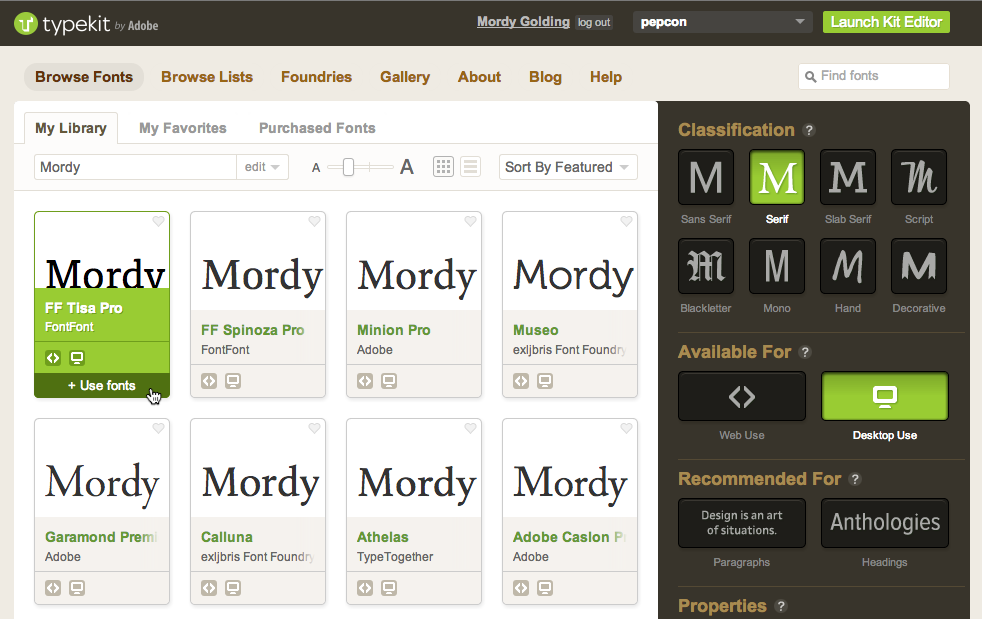This screenshot has width=982, height=619.
Task: Click web use icon on FF Spinoza Pro
Action: point(209,381)
